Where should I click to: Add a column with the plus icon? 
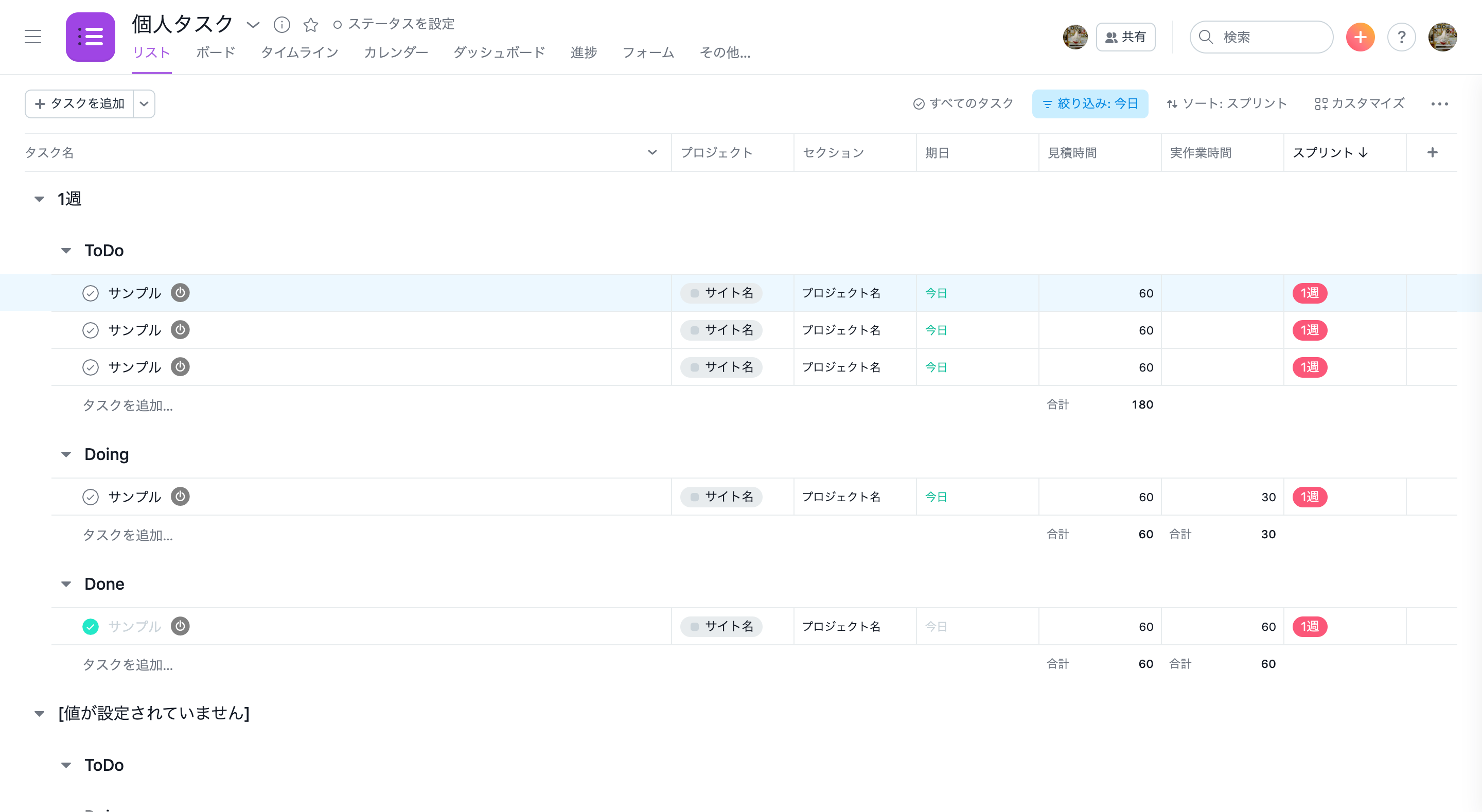1432,152
